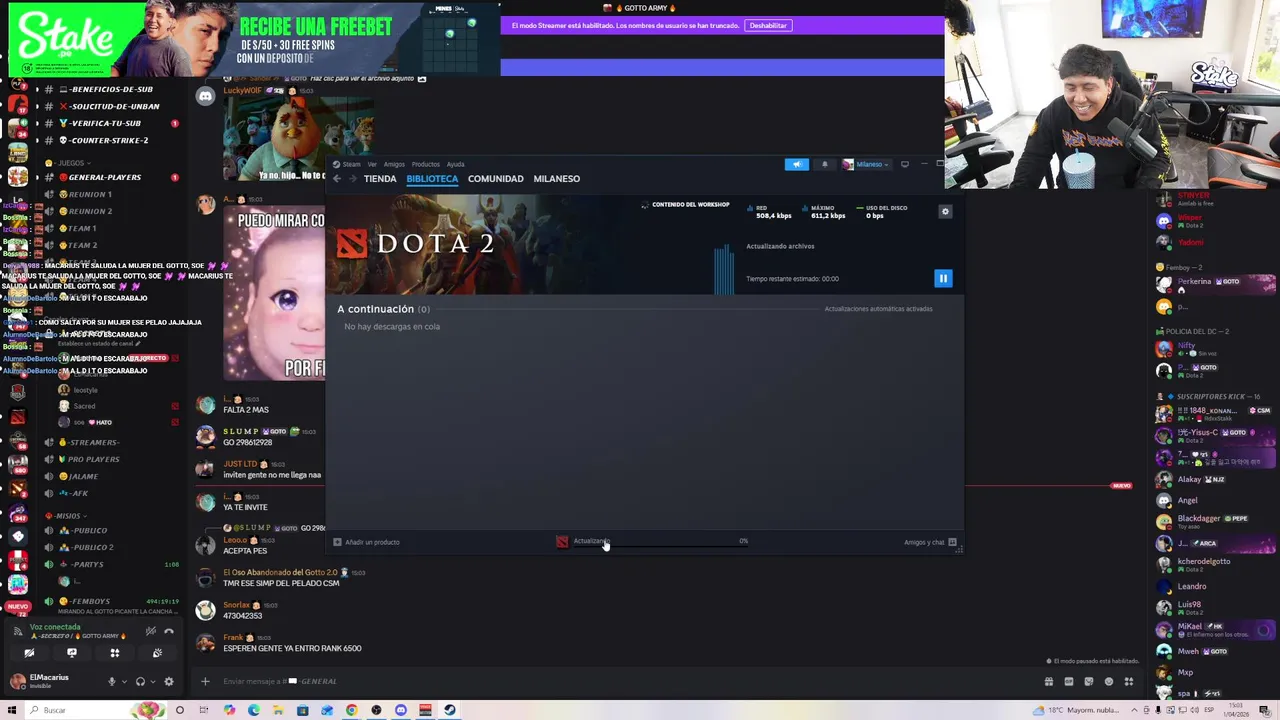Open the Windows Start menu
The image size is (1280, 720).
[12, 710]
